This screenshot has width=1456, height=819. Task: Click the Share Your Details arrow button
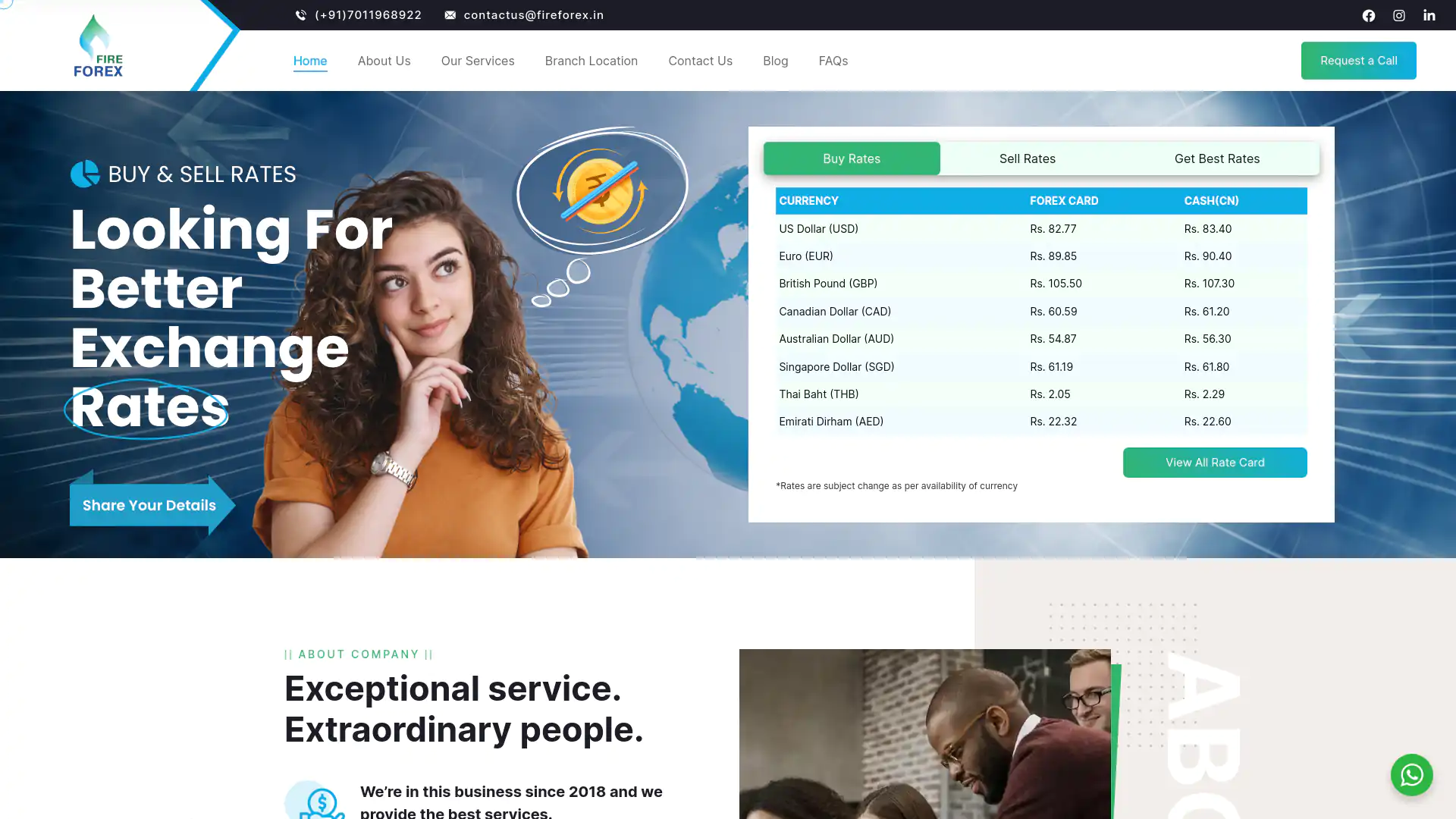(149, 505)
